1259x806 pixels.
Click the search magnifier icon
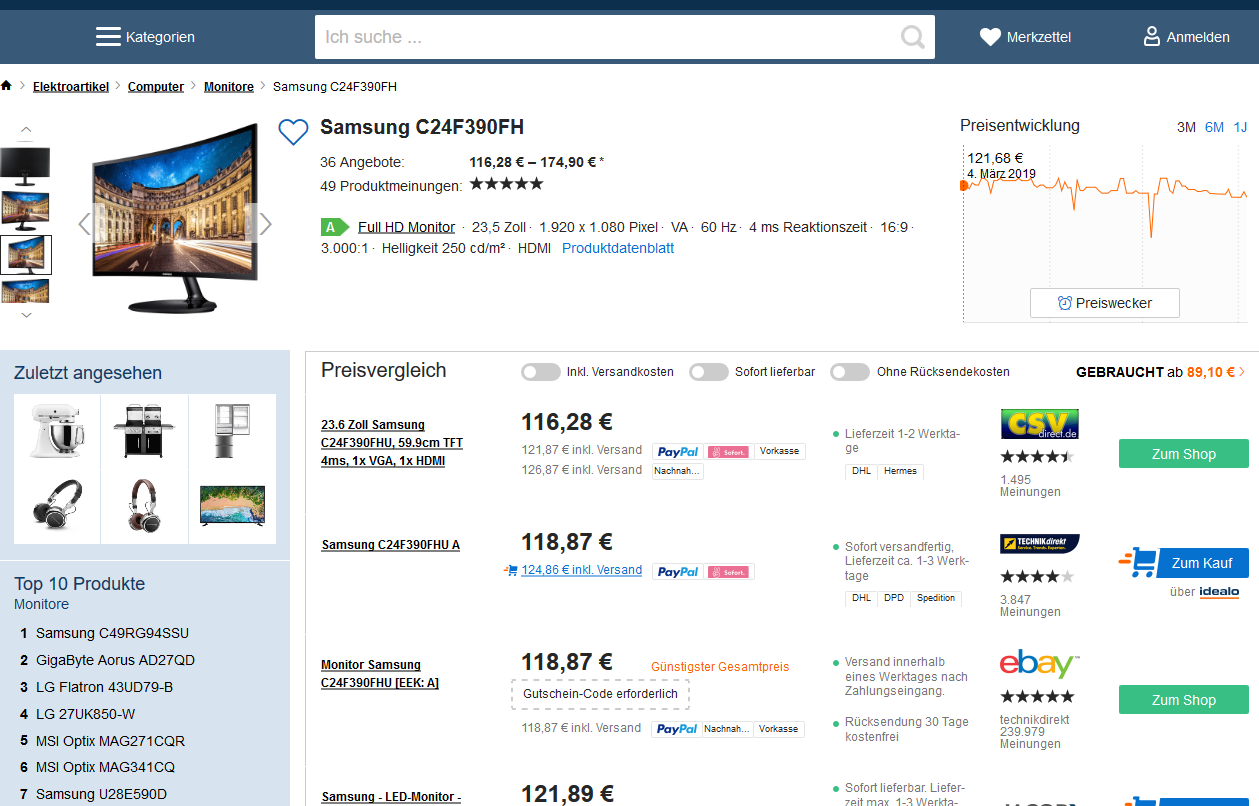click(912, 37)
